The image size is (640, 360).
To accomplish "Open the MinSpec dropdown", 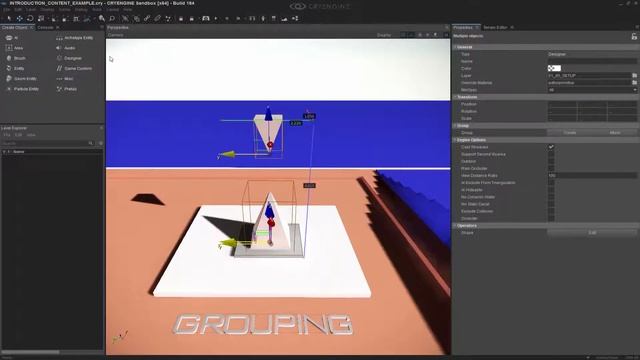I will 592,90.
